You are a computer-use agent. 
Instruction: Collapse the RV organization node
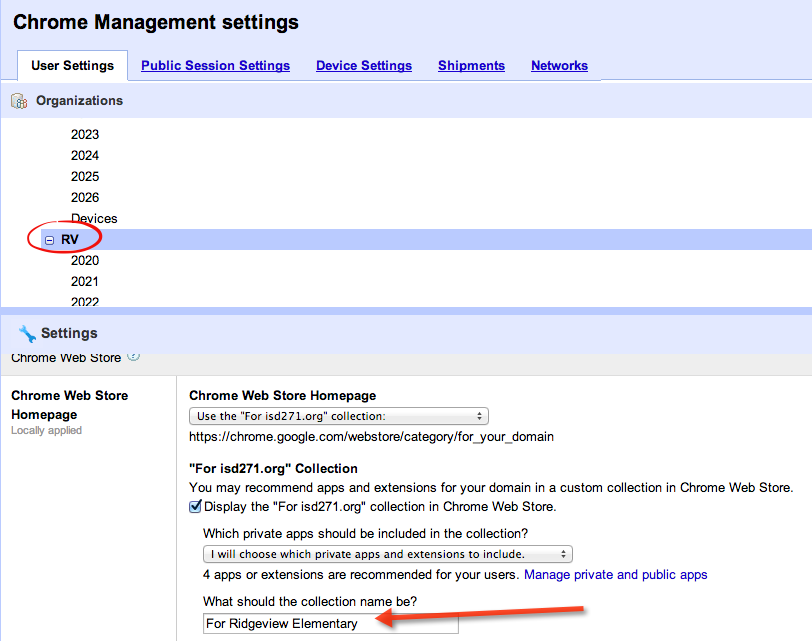(x=49, y=240)
